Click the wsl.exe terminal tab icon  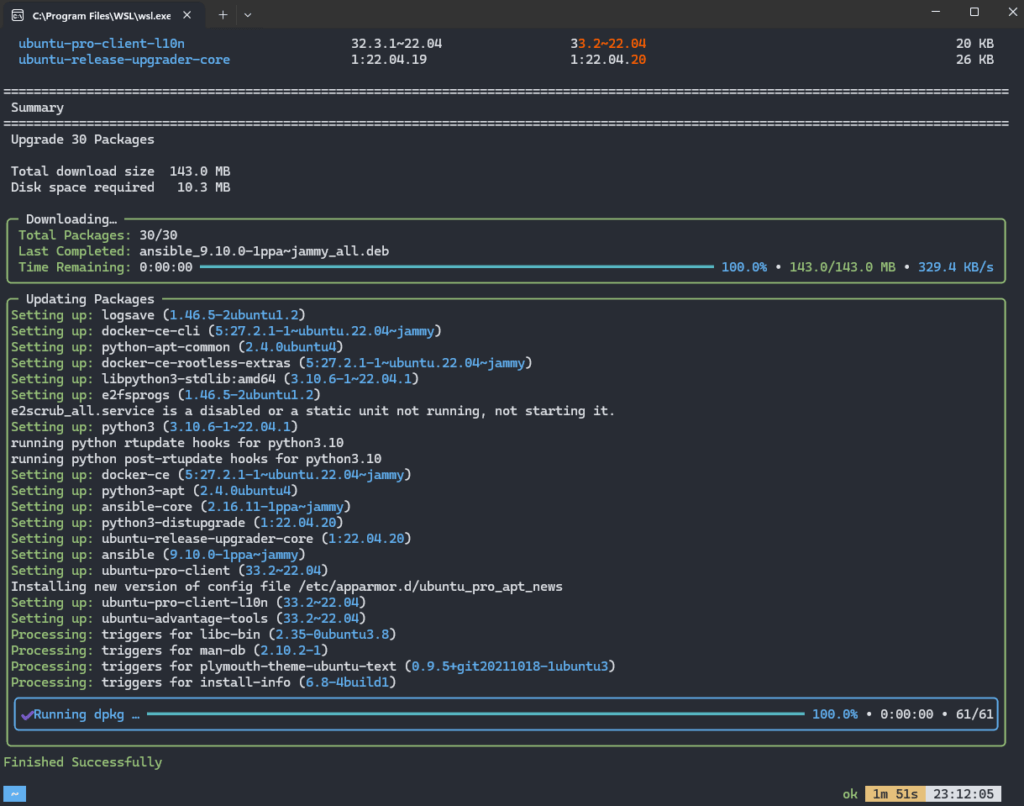point(18,15)
